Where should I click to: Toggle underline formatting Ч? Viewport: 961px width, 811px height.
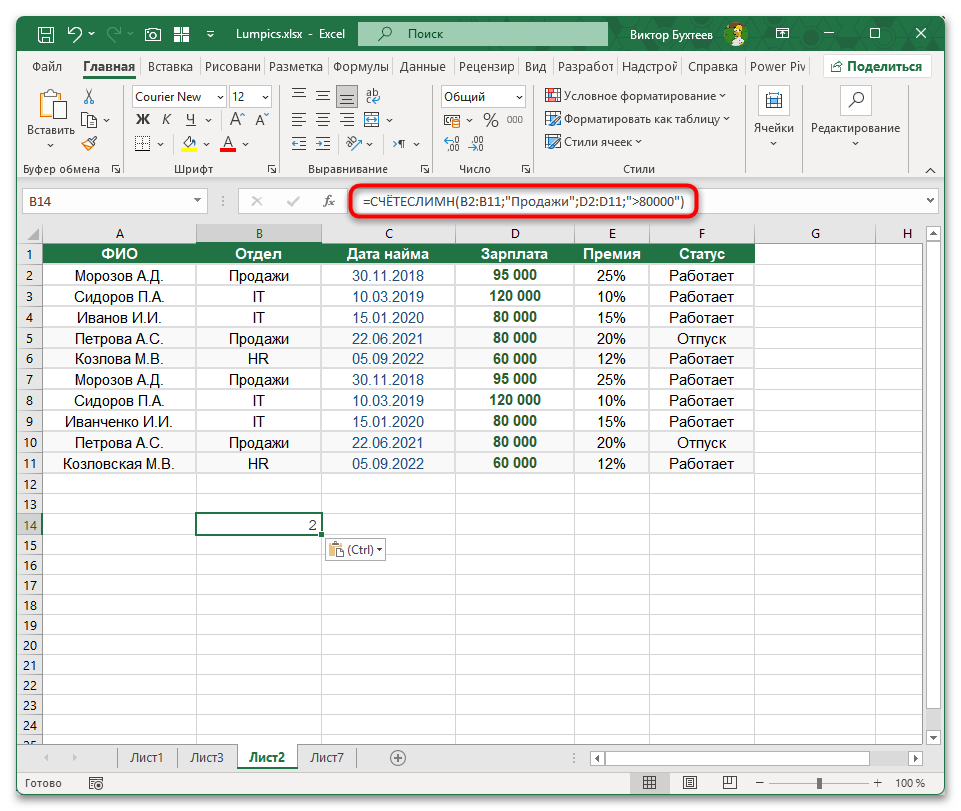[x=191, y=120]
